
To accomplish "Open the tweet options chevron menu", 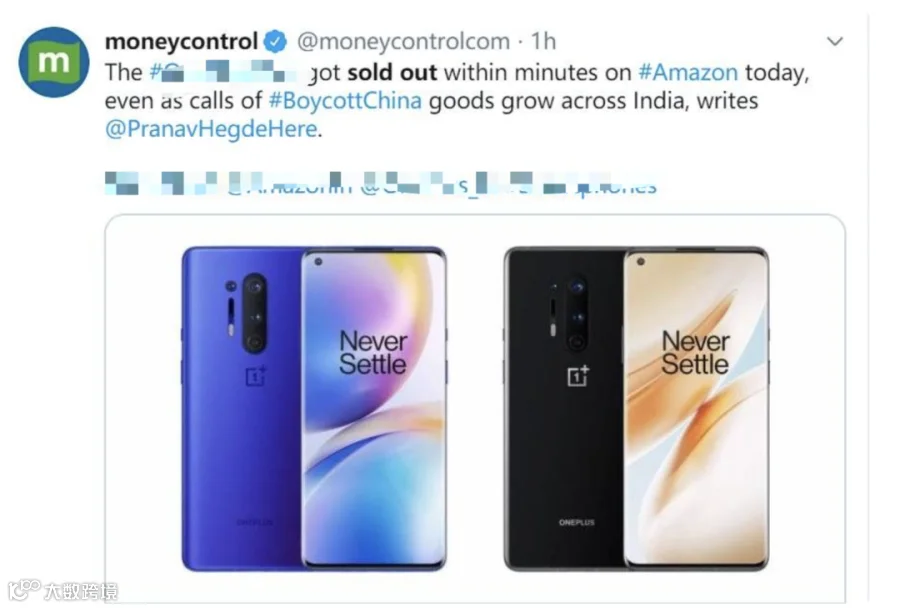I will tap(834, 41).
